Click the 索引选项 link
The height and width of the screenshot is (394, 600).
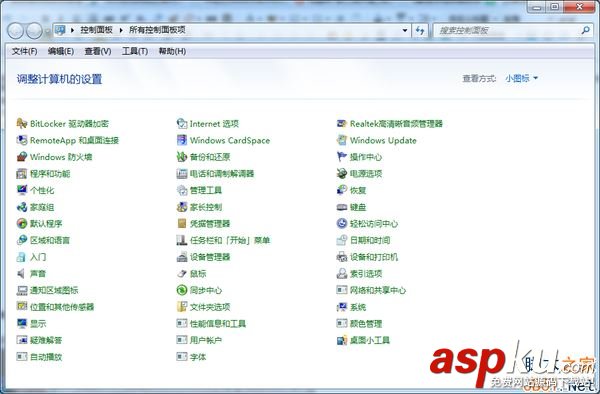[x=366, y=274]
